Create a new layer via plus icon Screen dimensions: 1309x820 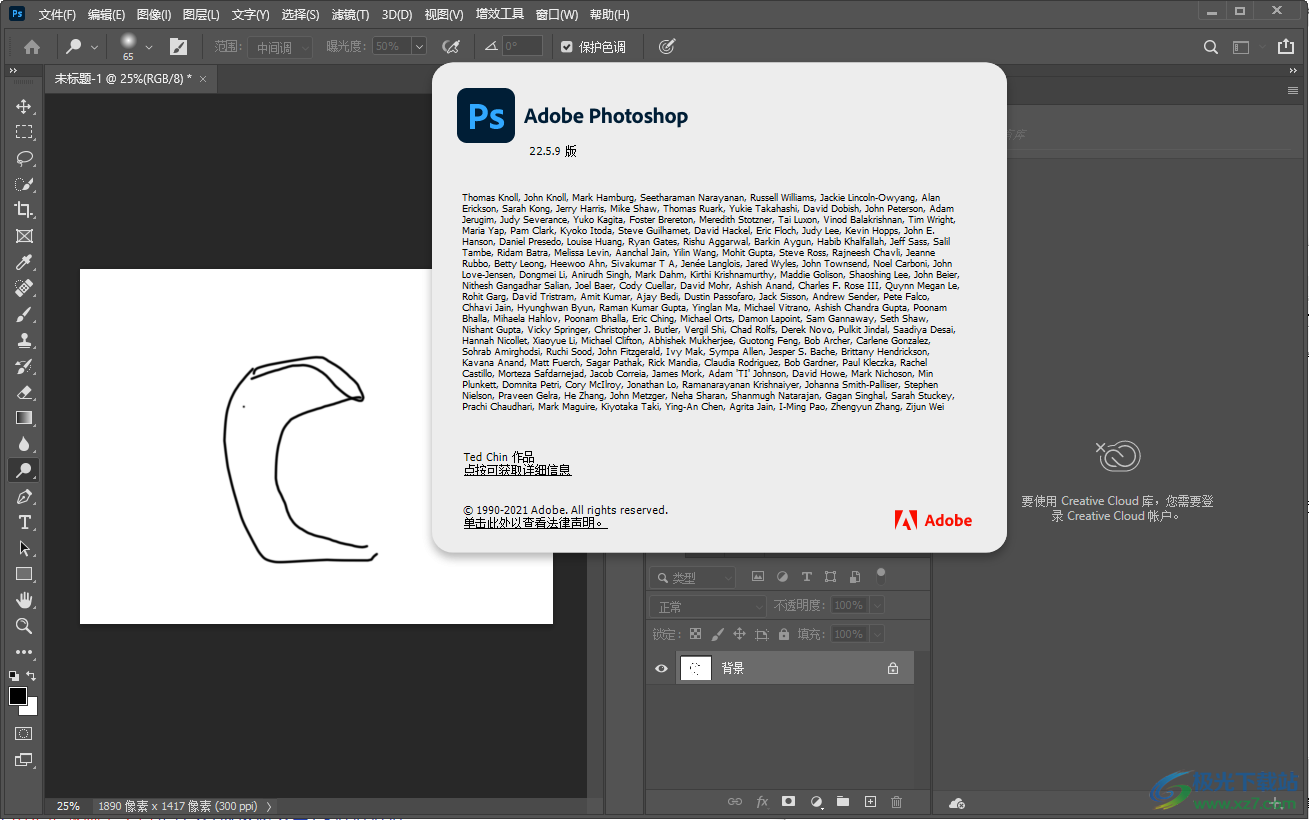(x=870, y=802)
